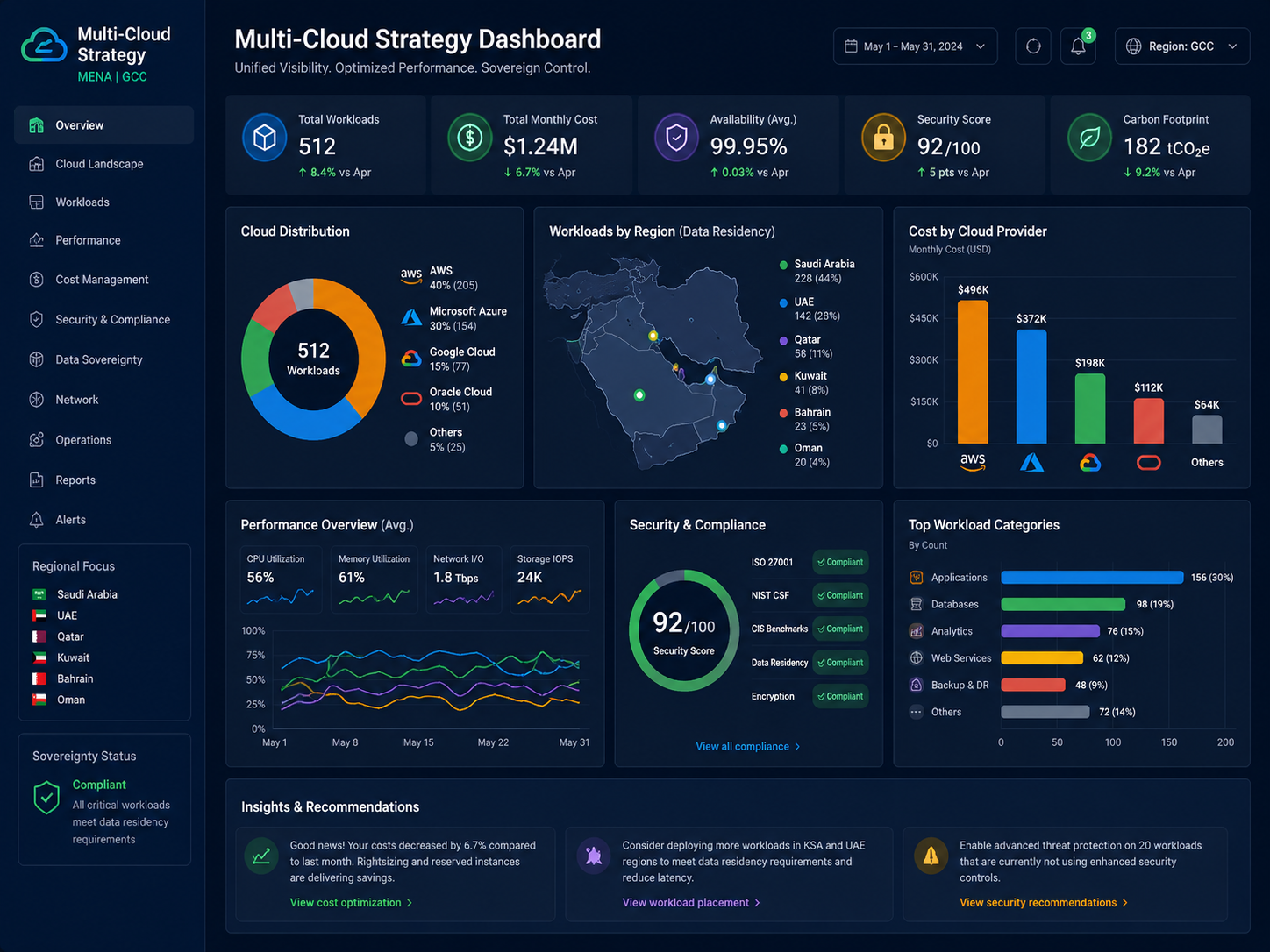Click the Security Score padlock icon
The image size is (1270, 952).
click(883, 138)
